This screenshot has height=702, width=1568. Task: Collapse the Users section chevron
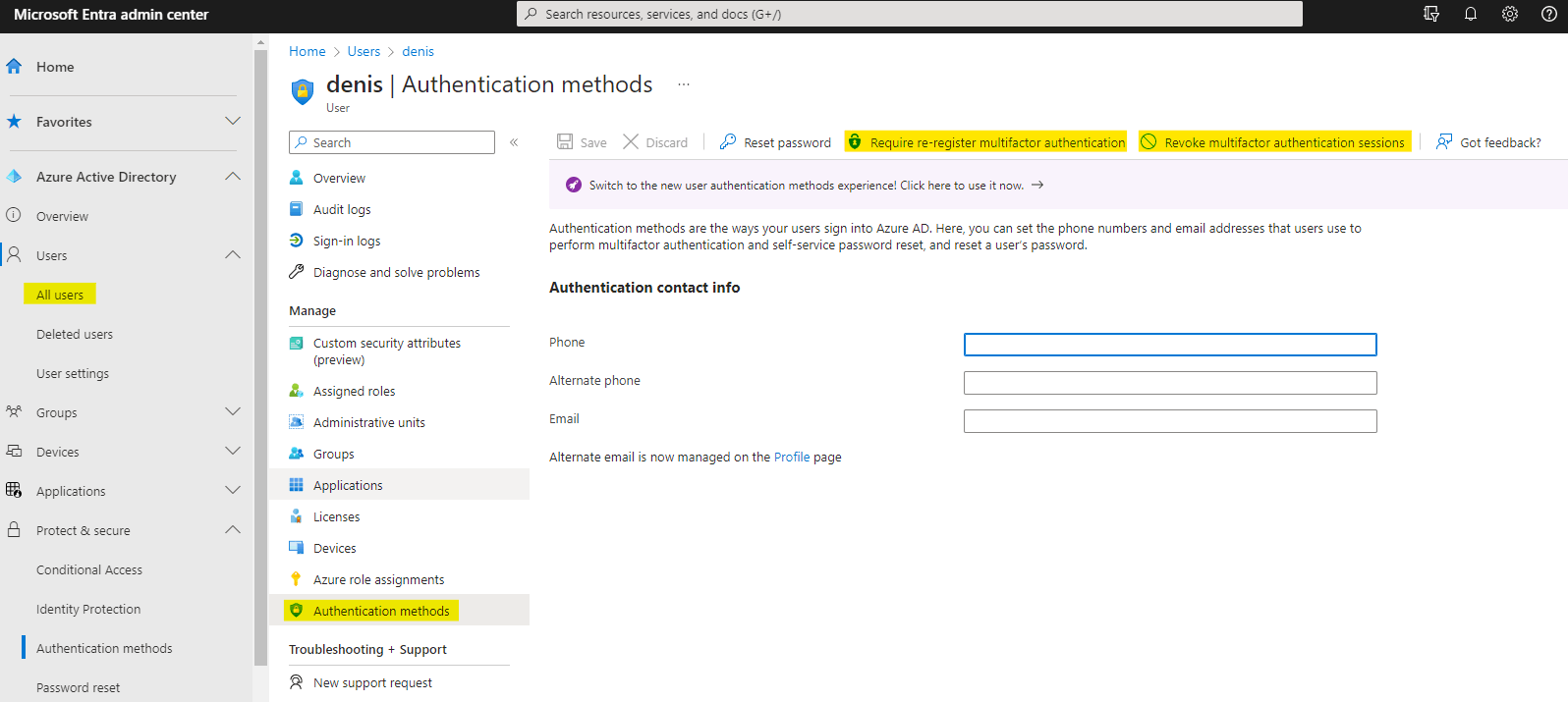coord(233,255)
